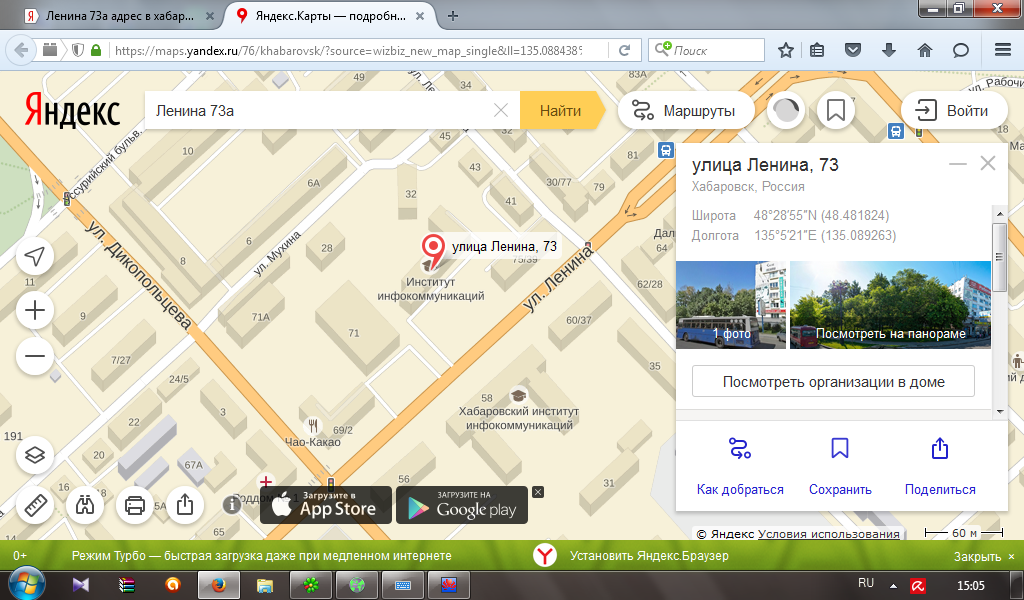Click the Pocket save icon
This screenshot has width=1024, height=600.
pyautogui.click(x=852, y=50)
